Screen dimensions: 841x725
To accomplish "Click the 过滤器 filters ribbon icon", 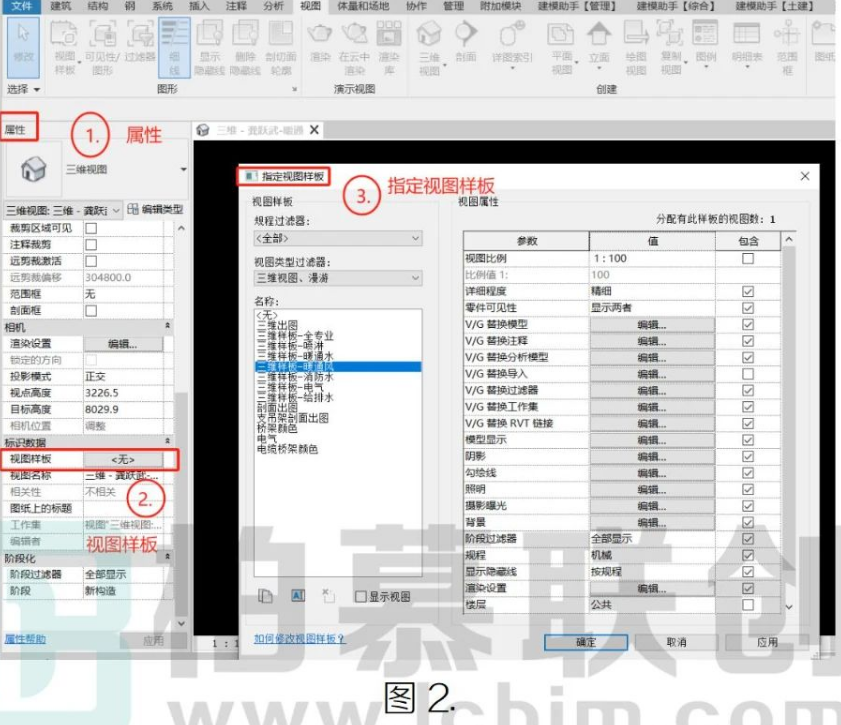I will point(140,42).
